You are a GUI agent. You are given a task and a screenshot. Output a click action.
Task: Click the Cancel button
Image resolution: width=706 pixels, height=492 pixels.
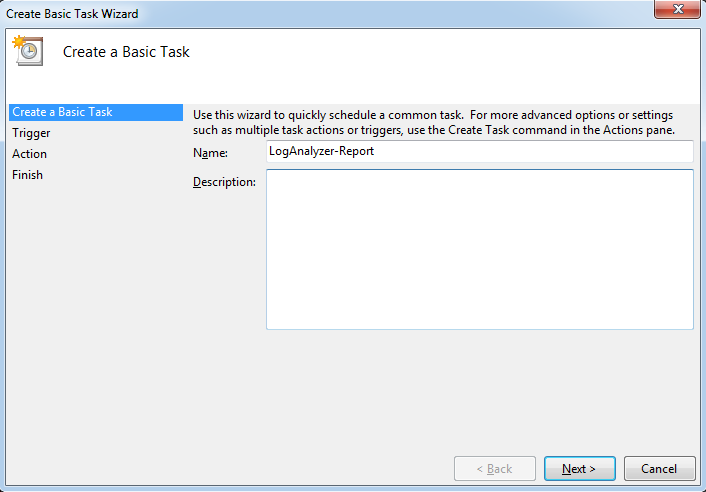tap(659, 469)
